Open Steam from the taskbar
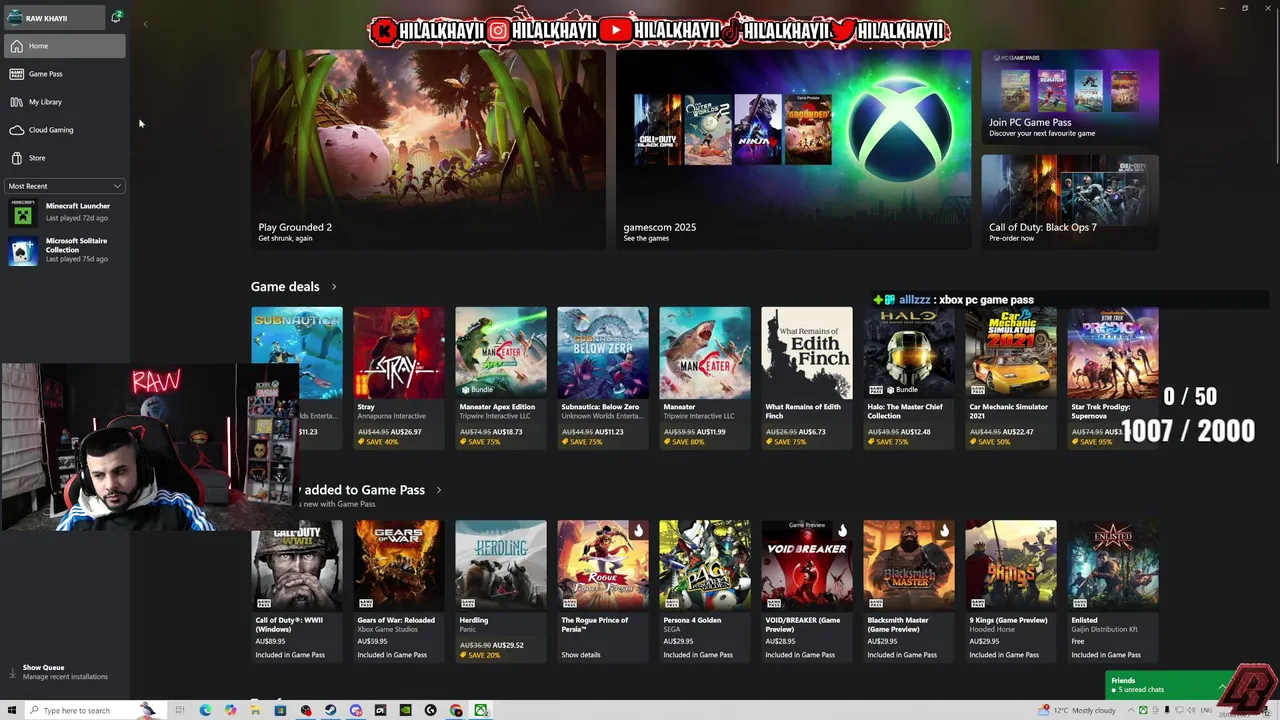This screenshot has height=720, width=1280. click(330, 710)
